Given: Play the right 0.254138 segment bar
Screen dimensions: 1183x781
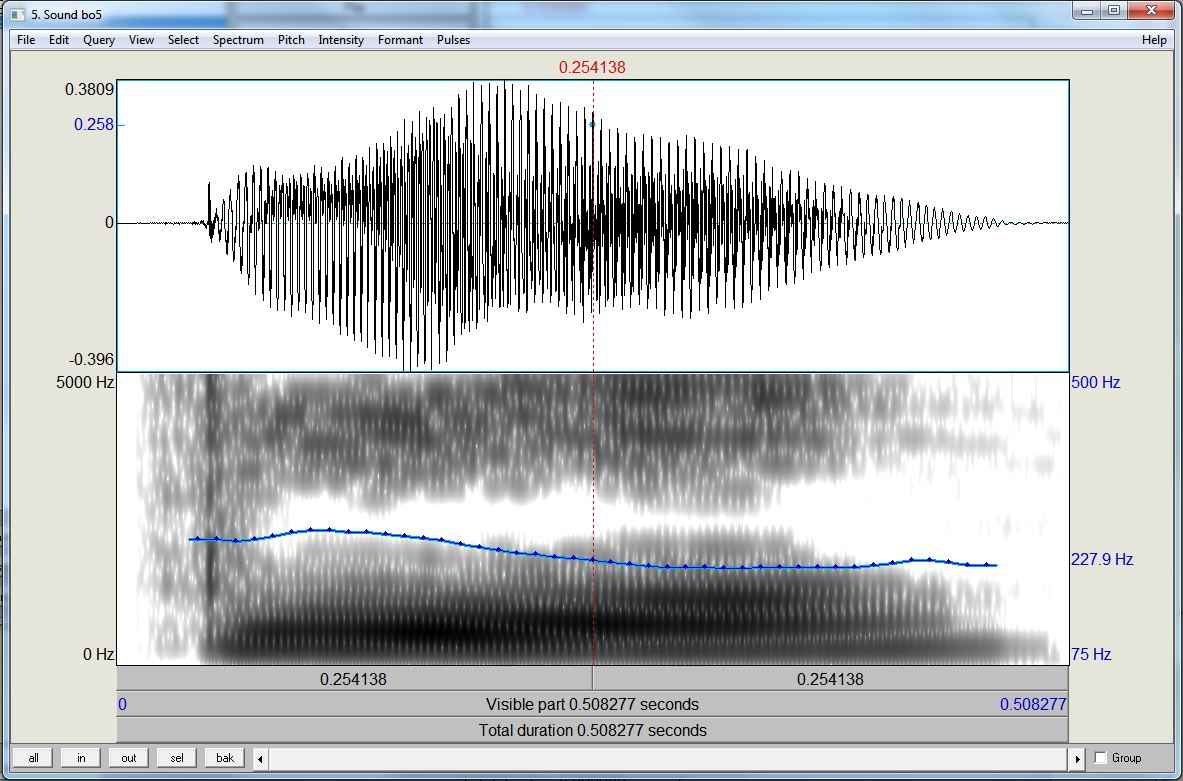Looking at the screenshot, I should pos(831,678).
